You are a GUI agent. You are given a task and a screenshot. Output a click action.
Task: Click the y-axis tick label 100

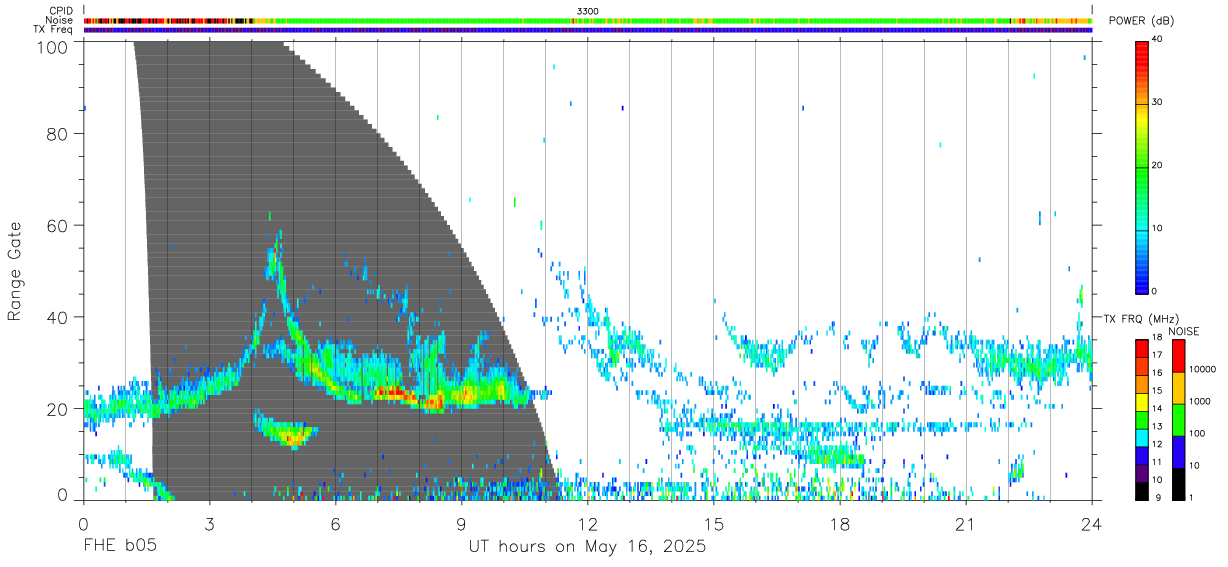point(54,46)
